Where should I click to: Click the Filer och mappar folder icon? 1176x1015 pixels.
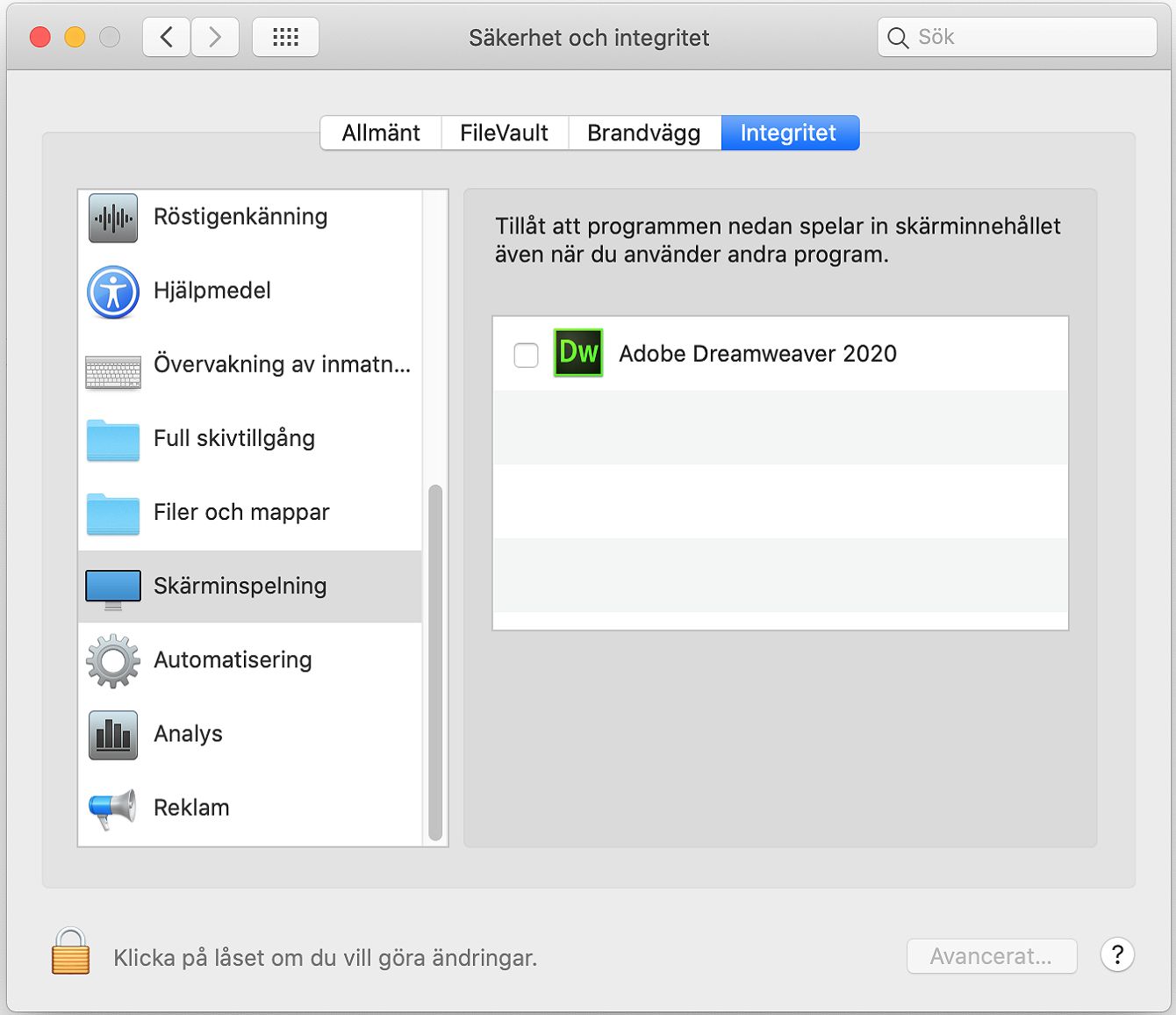[x=113, y=513]
